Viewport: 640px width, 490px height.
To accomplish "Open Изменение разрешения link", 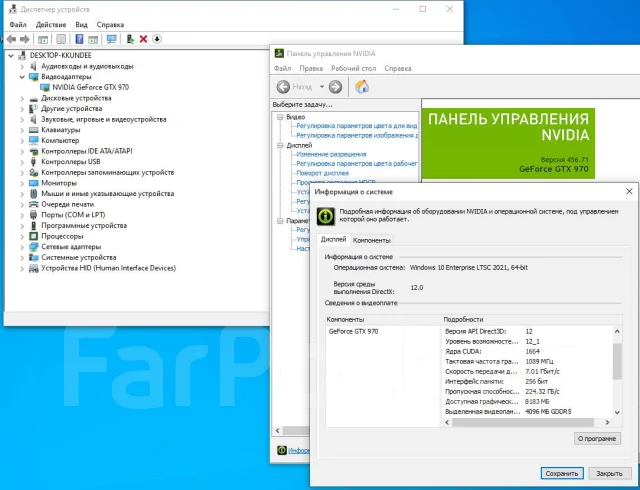I will [x=331, y=154].
